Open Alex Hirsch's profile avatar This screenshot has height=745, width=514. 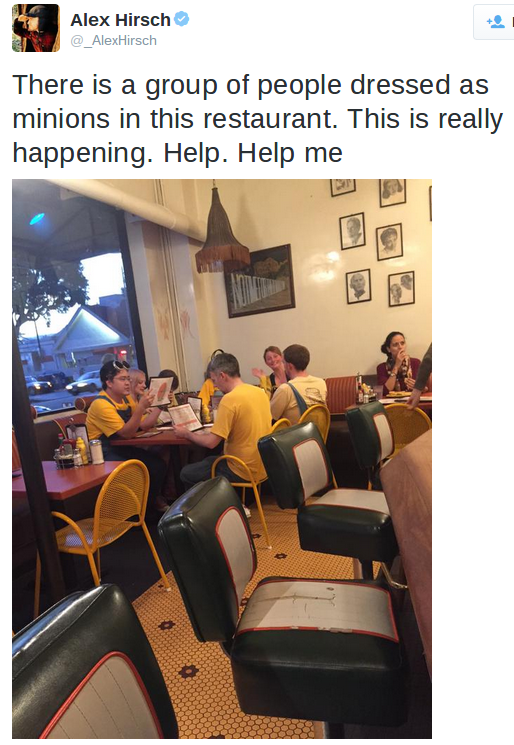[36, 28]
